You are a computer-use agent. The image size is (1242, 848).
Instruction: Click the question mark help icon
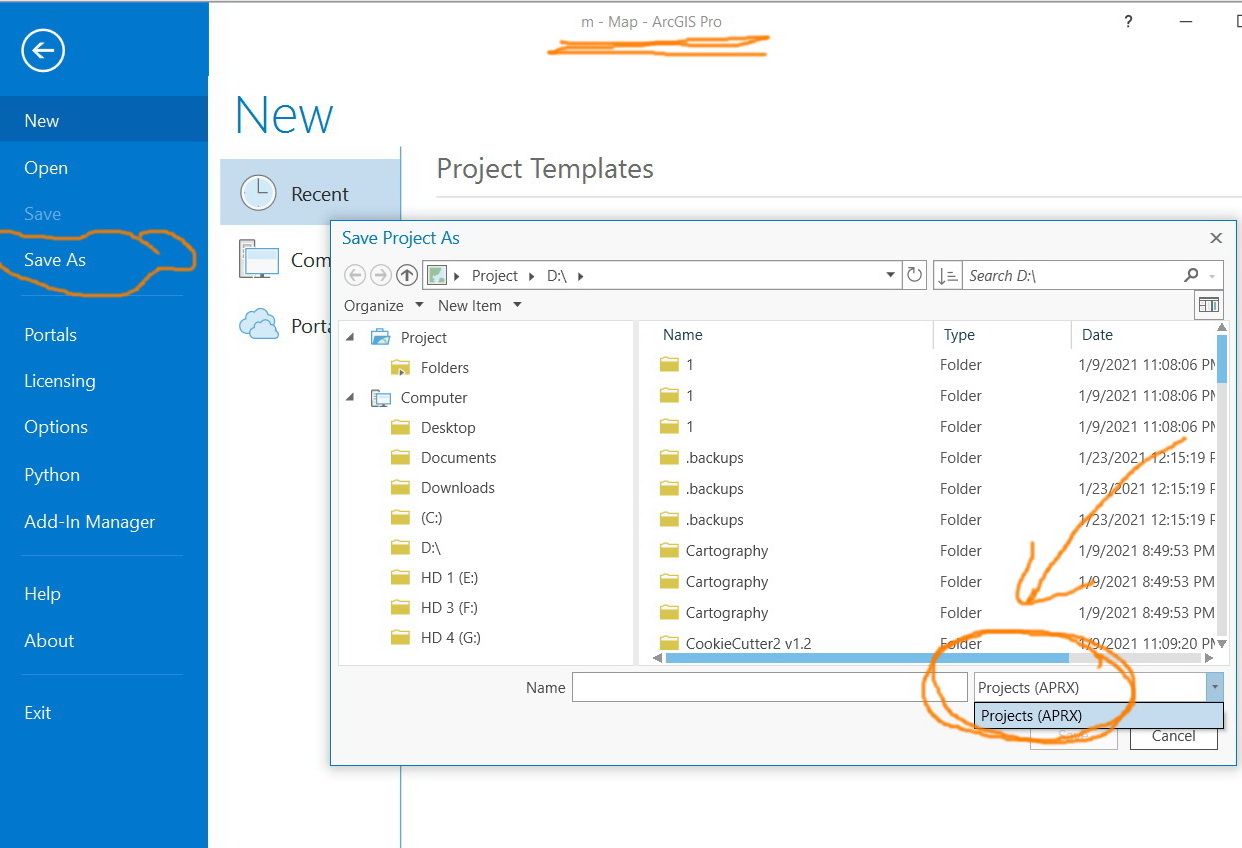pyautogui.click(x=1128, y=21)
